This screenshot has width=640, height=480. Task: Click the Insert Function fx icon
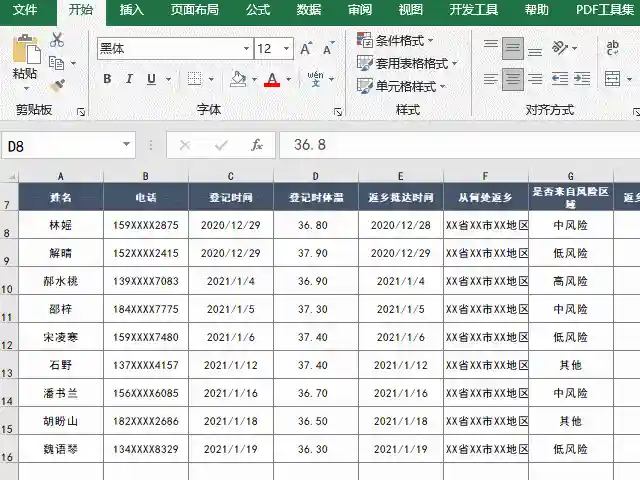[257, 145]
